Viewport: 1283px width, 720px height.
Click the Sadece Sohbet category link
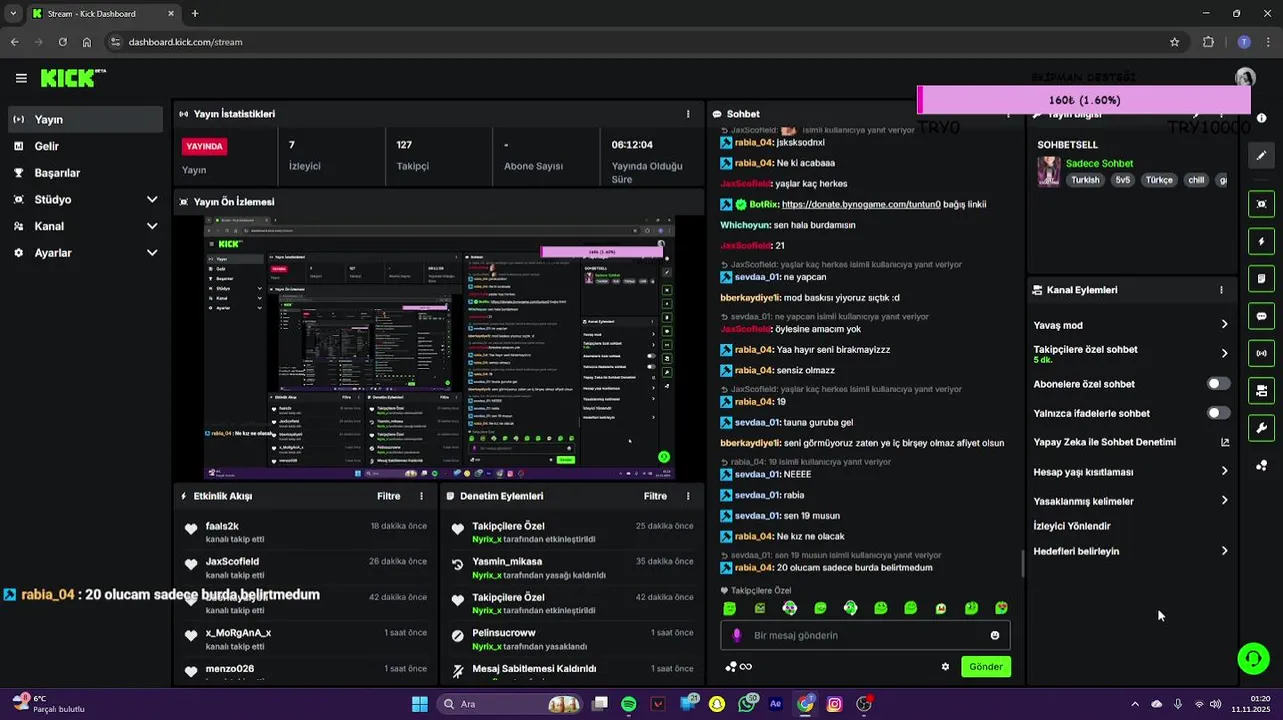pos(1099,164)
